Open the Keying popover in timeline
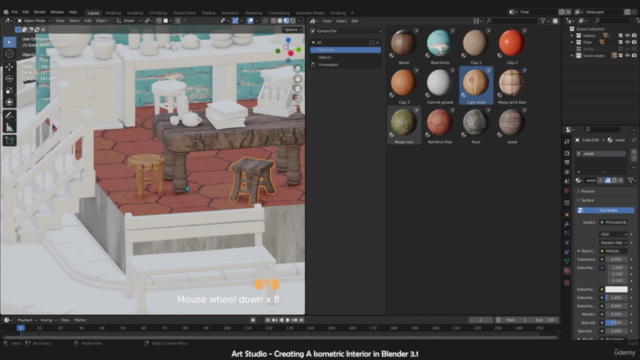This screenshot has width=640, height=360. 48,320
